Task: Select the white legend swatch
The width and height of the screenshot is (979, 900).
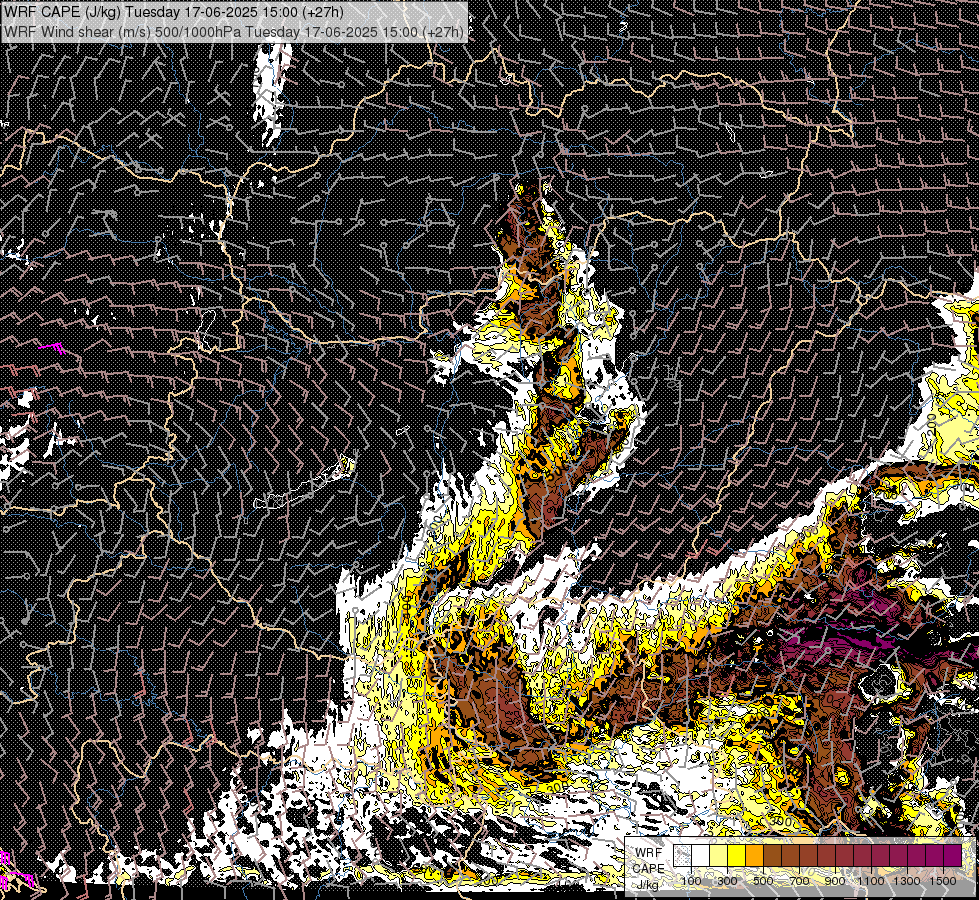Action: click(701, 855)
